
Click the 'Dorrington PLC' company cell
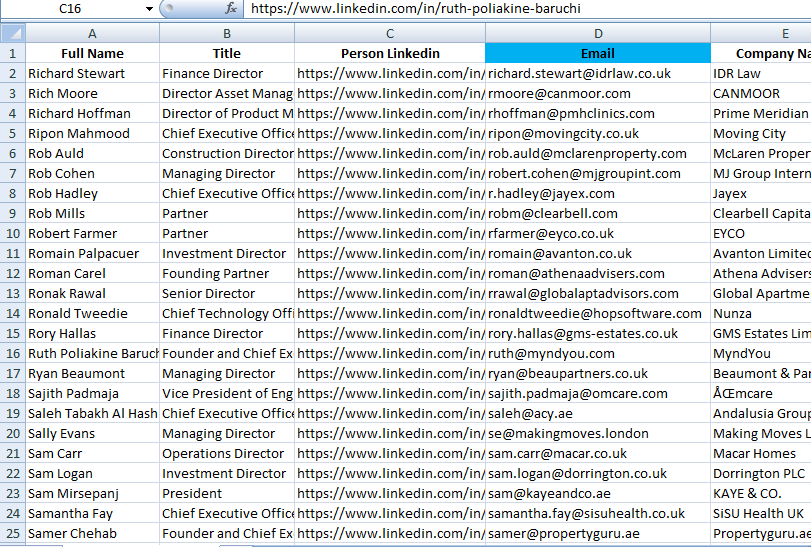pyautogui.click(x=761, y=474)
